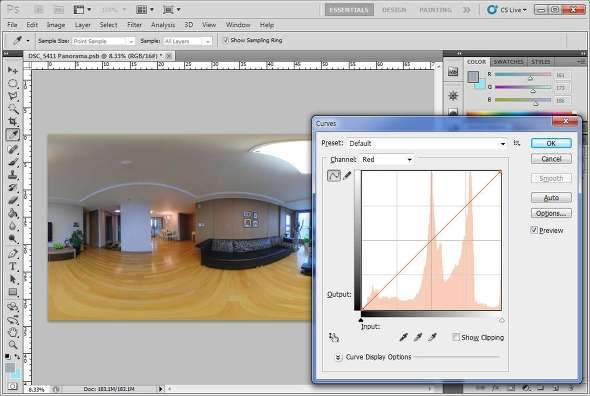Screen dimensions: 590x396
Task: Select the Polygonal Lasso tool
Action: point(12,96)
